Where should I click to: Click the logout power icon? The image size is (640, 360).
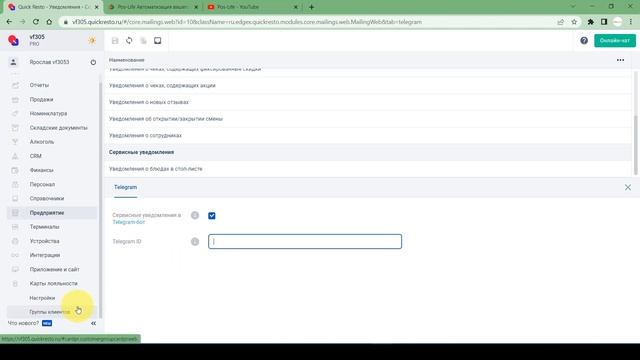(x=93, y=62)
